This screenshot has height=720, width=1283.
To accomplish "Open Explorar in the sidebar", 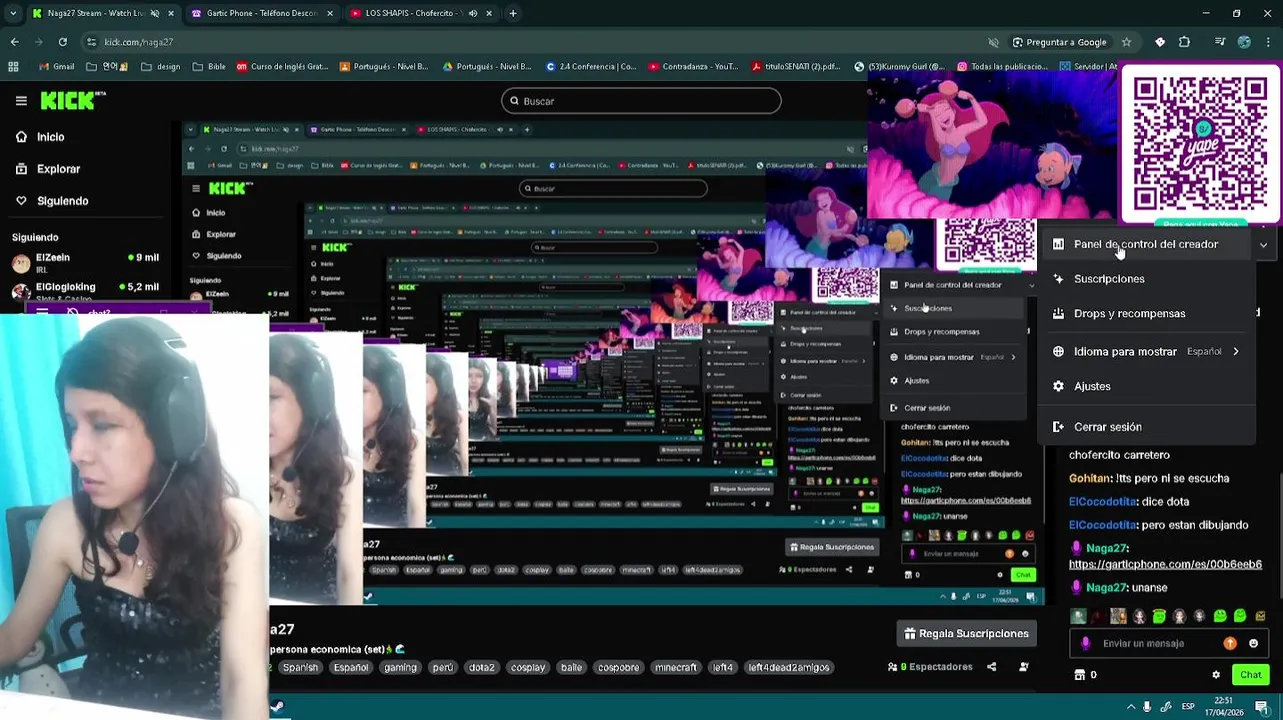I will click(x=58, y=169).
